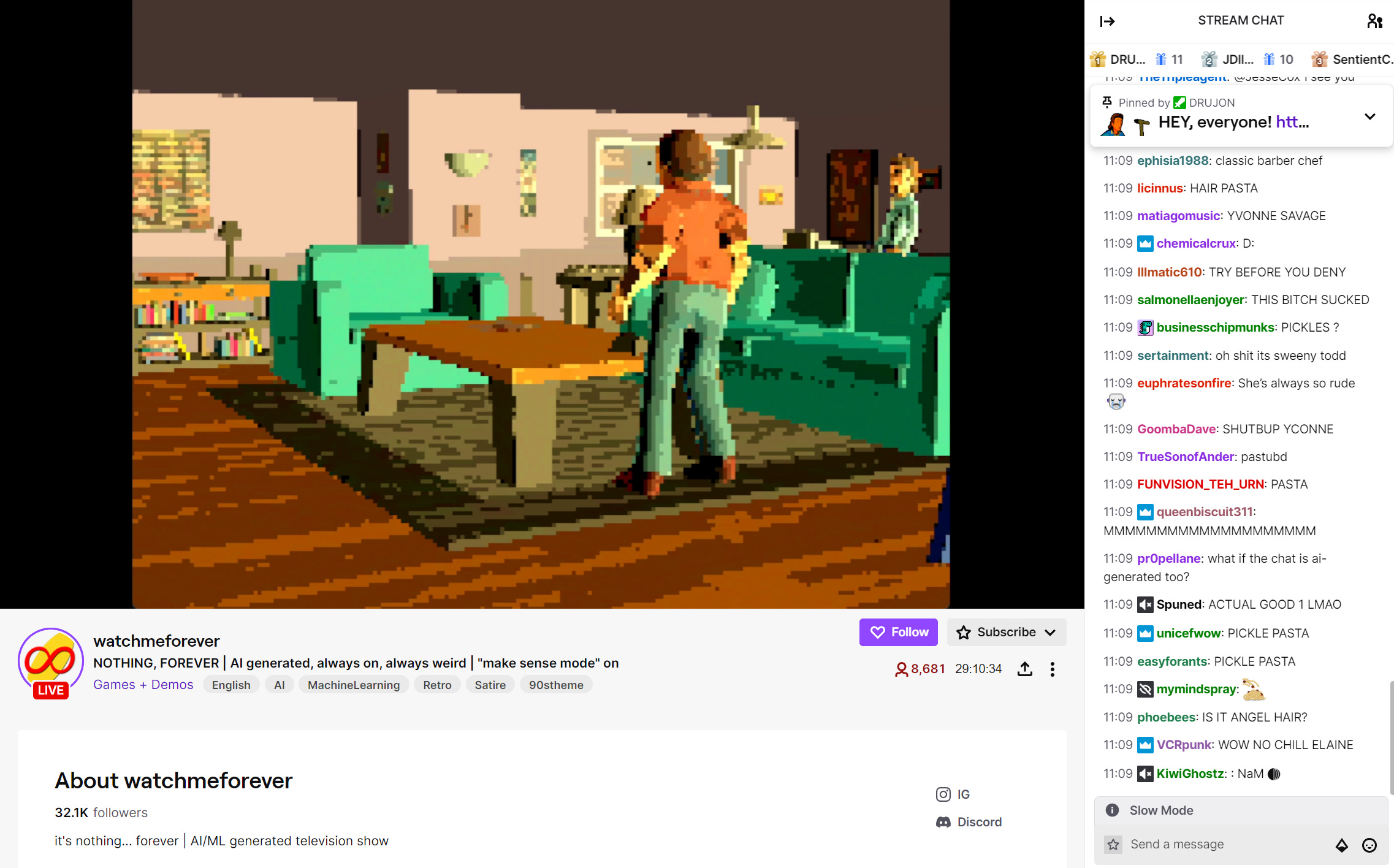Image resolution: width=1394 pixels, height=868 pixels.
Task: Click the star icon in message box
Action: click(1113, 845)
